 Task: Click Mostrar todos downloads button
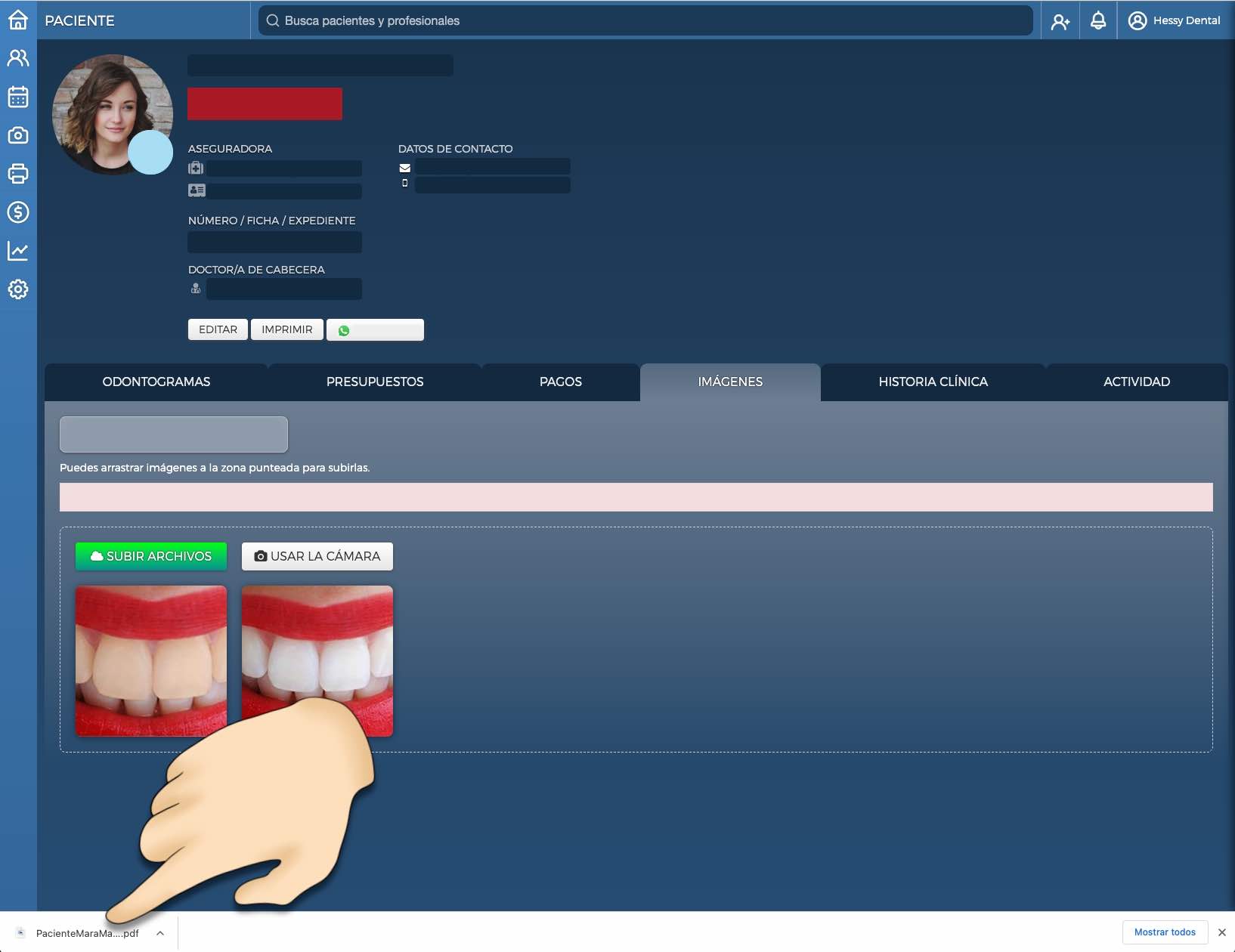(1165, 932)
